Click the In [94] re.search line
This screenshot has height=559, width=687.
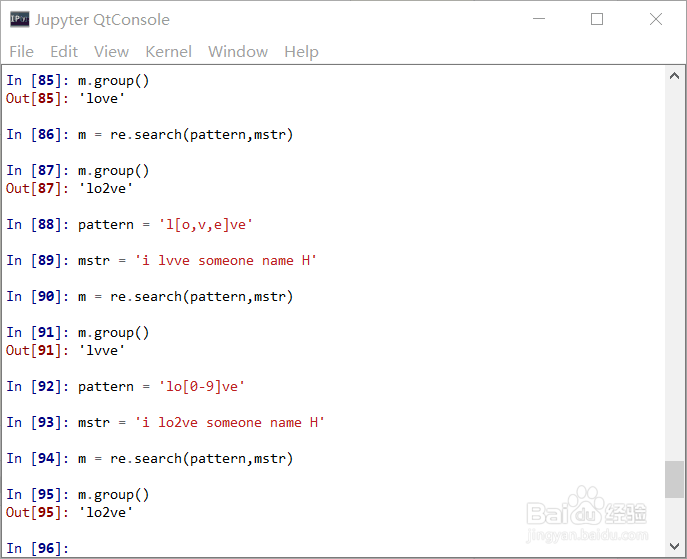tap(149, 459)
